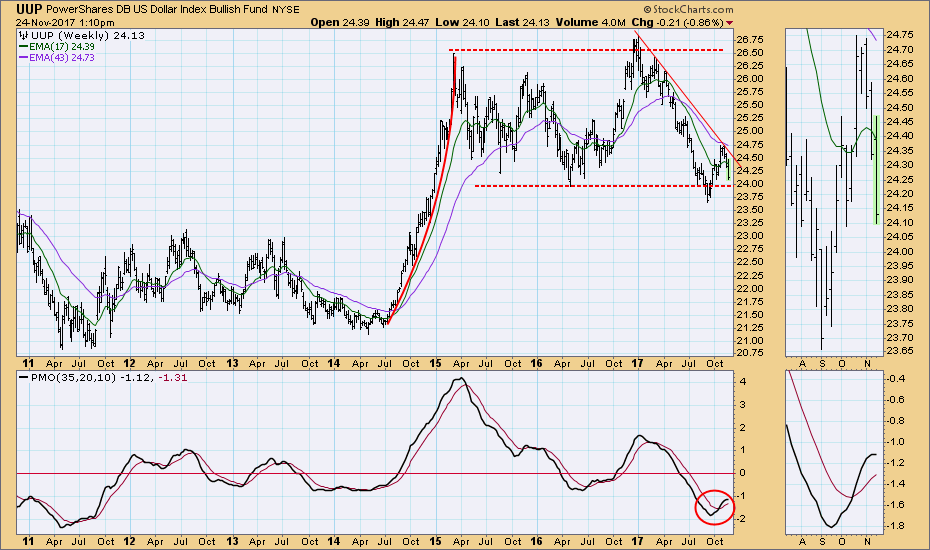Click the Chg -0.21 (-0.86%) reading
930x550 pixels.
tap(677, 23)
